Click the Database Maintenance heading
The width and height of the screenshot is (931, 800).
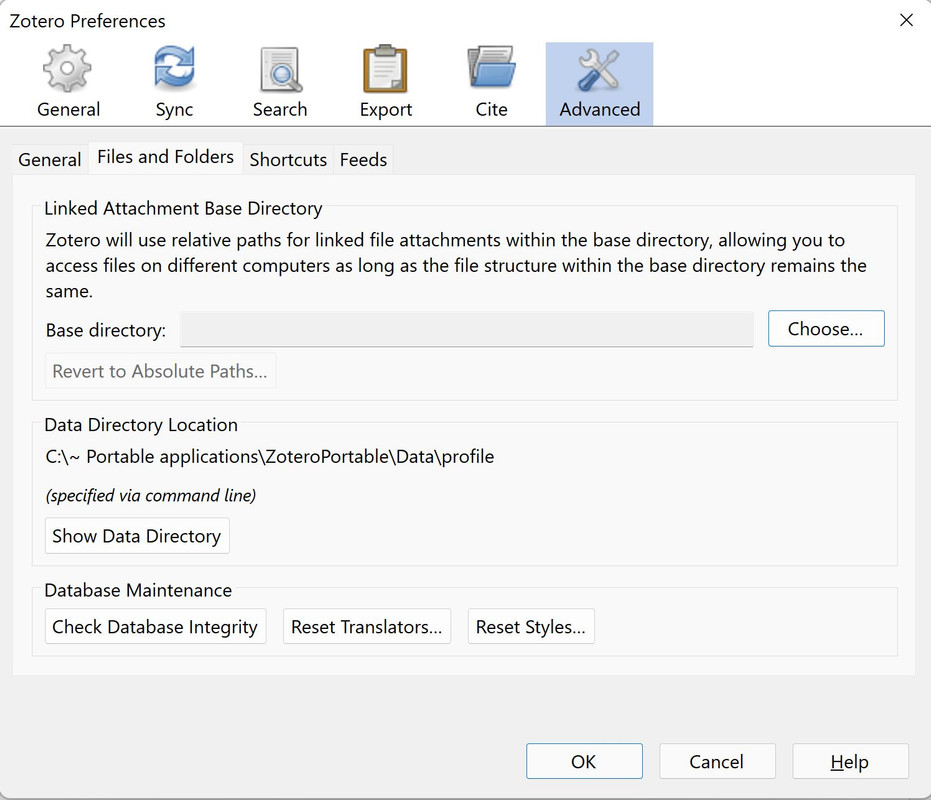pos(138,590)
